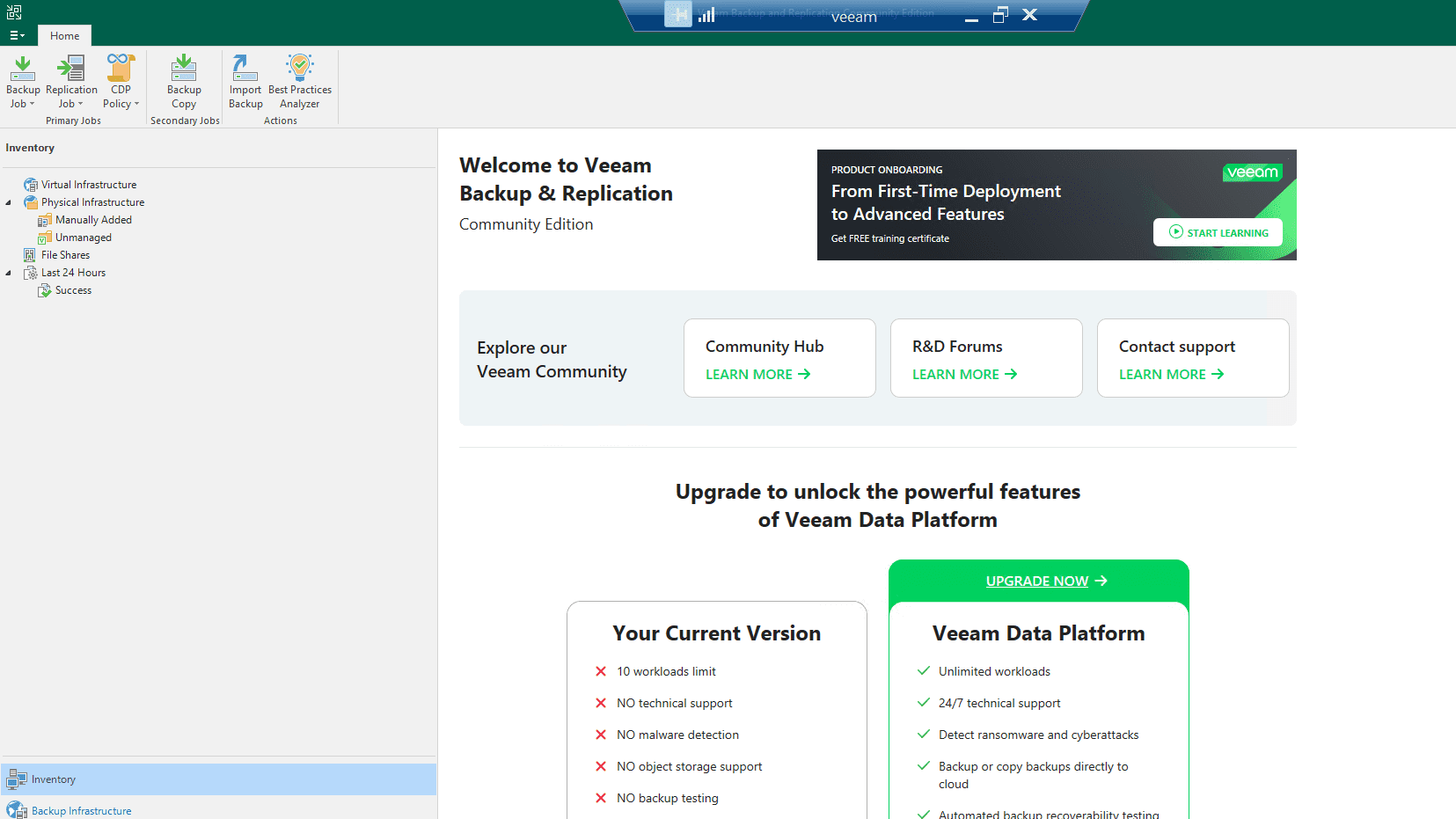Image resolution: width=1456 pixels, height=819 pixels.
Task: Click the Backup Copy ribbon icon
Action: pyautogui.click(x=184, y=68)
